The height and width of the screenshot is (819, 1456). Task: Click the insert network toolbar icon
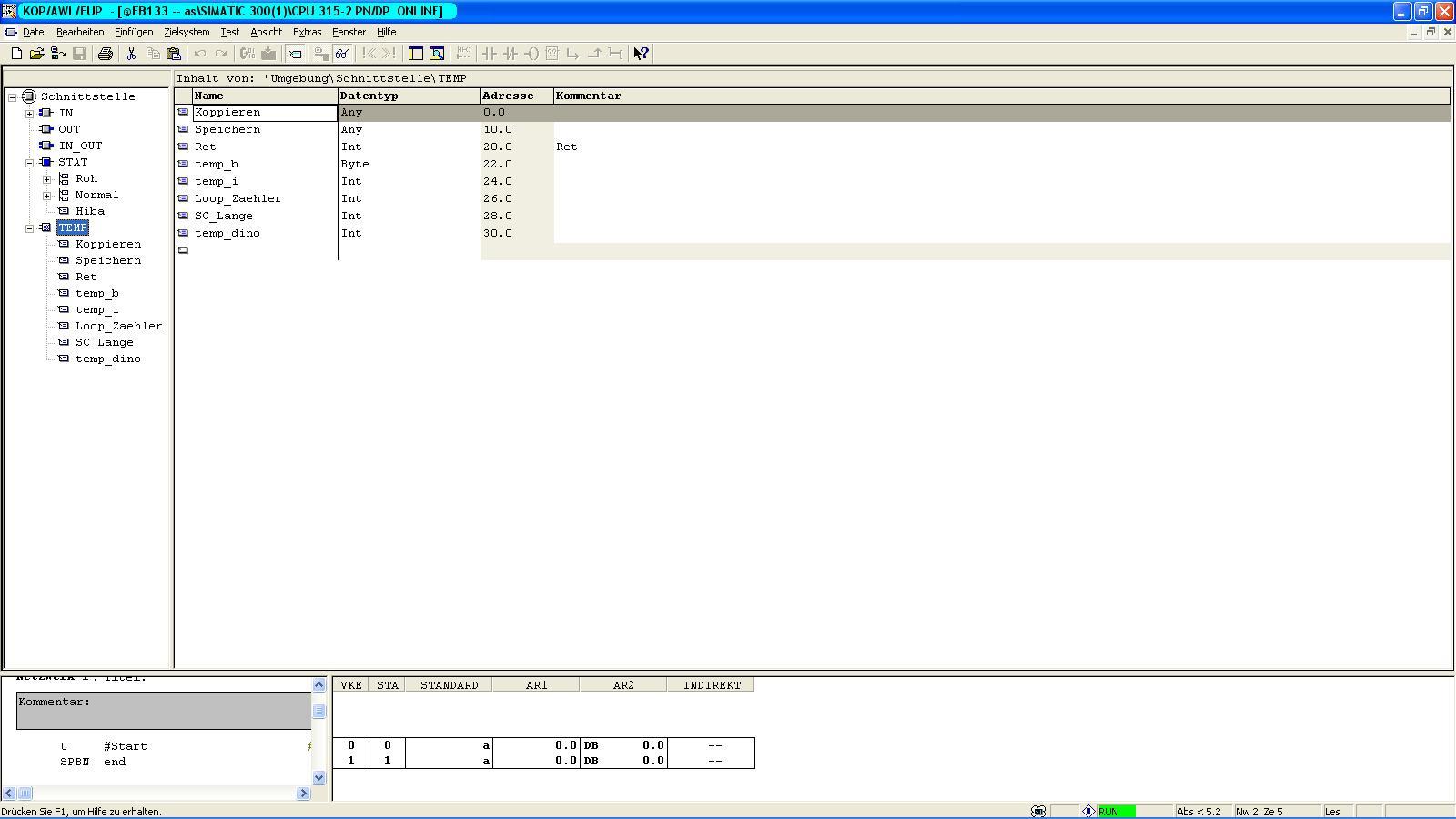463,54
